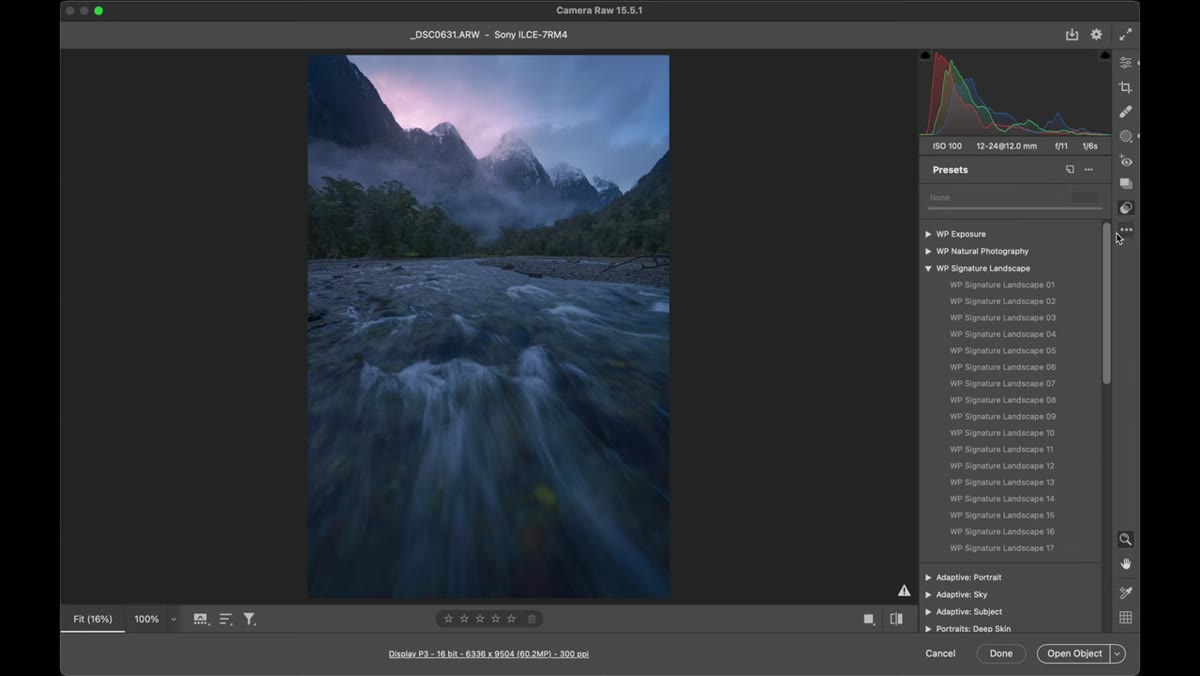Click the preset amount slider
This screenshot has width=1200, height=676.
(1014, 208)
